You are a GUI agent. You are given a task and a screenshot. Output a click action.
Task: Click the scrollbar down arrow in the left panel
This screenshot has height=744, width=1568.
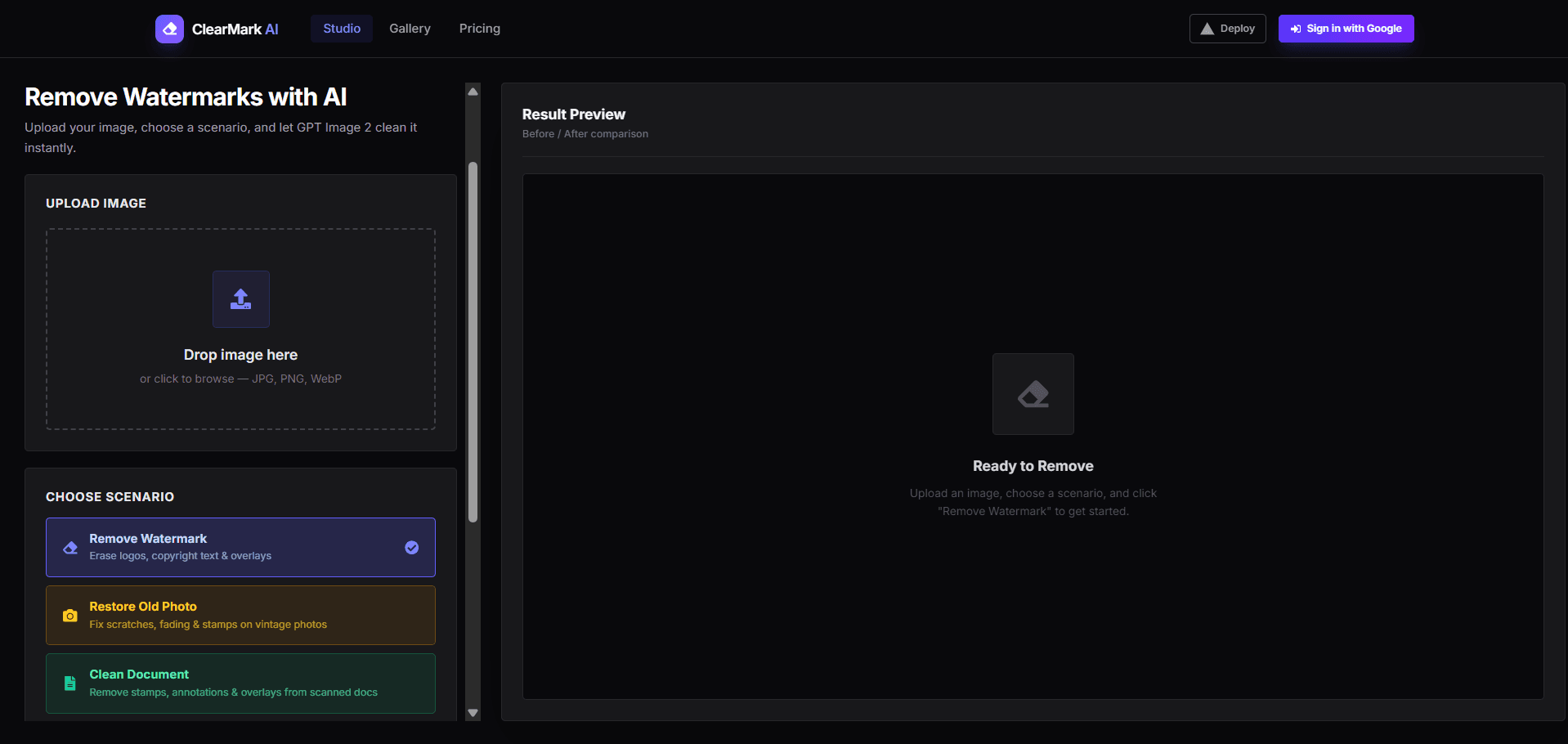tap(473, 713)
